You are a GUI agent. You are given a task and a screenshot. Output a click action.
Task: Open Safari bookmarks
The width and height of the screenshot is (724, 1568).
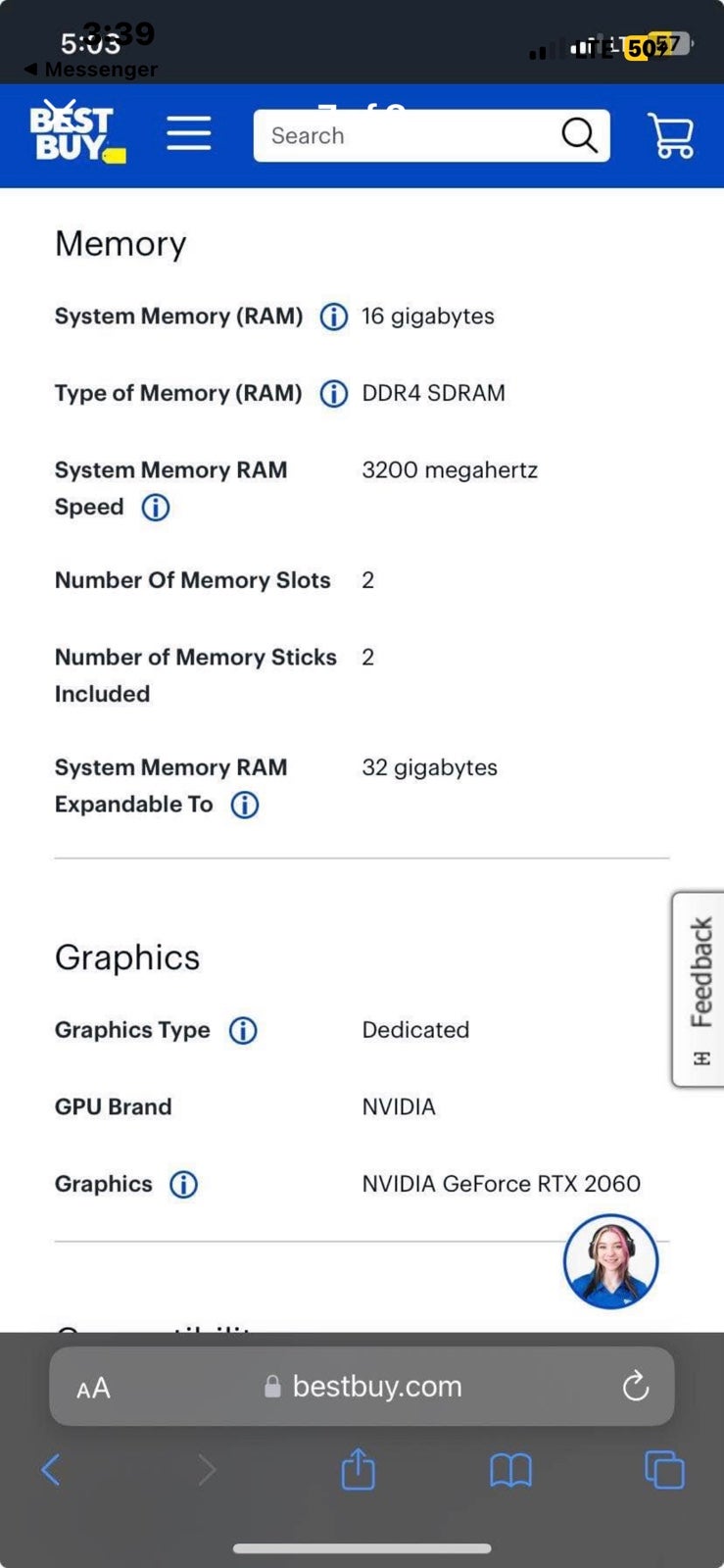click(510, 1471)
